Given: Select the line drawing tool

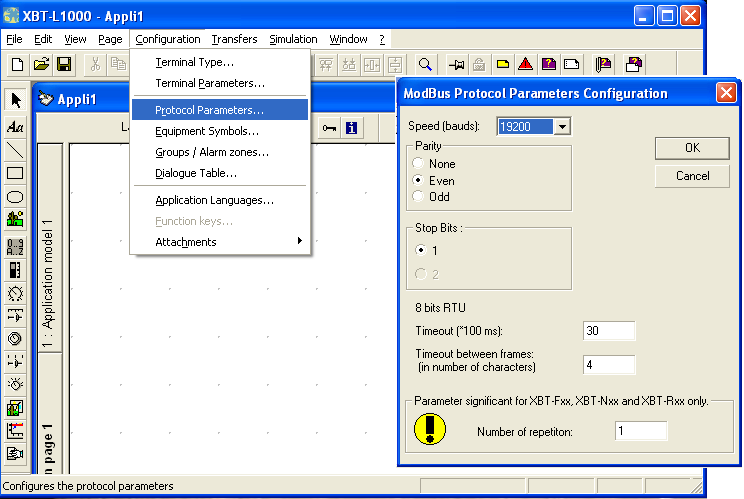Looking at the screenshot, I should point(15,150).
